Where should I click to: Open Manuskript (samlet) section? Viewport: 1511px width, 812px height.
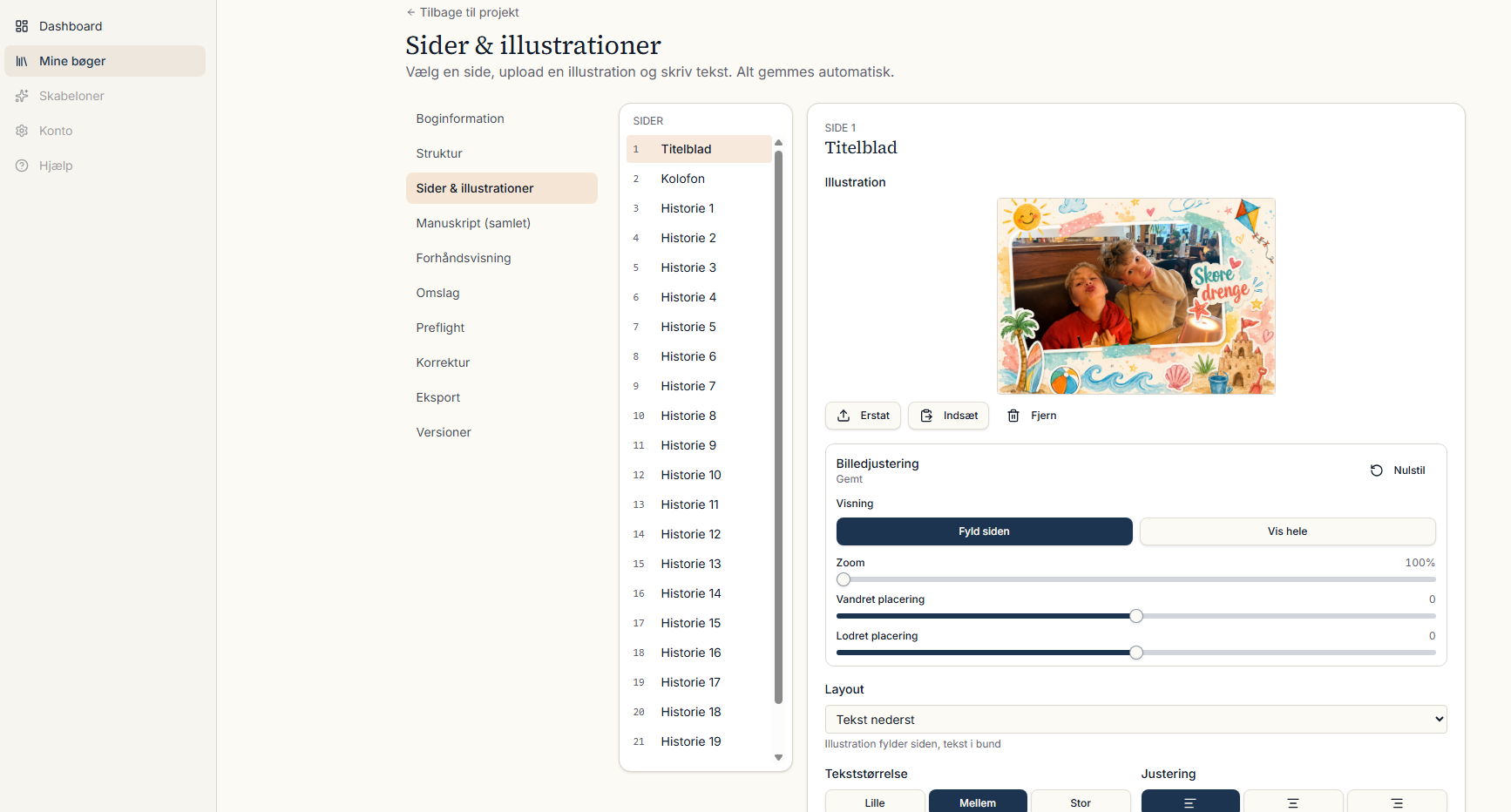(x=502, y=223)
